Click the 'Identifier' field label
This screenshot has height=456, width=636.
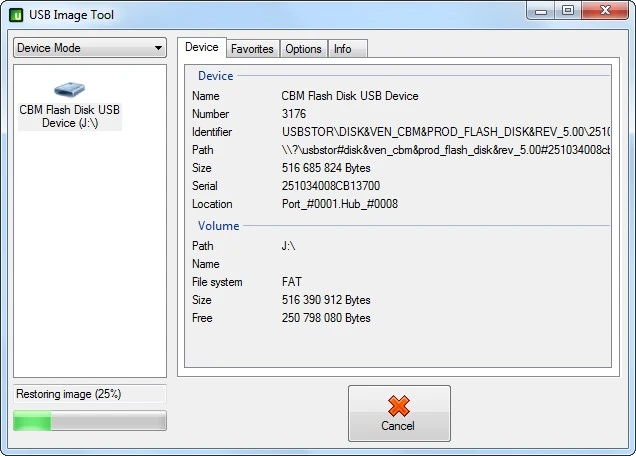click(x=212, y=132)
